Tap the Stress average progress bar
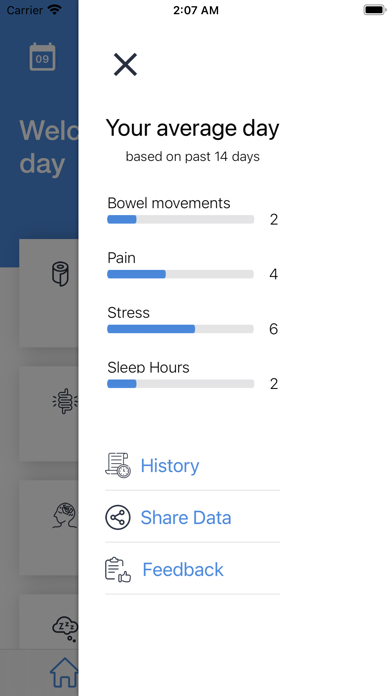This screenshot has width=392, height=696. (x=181, y=329)
